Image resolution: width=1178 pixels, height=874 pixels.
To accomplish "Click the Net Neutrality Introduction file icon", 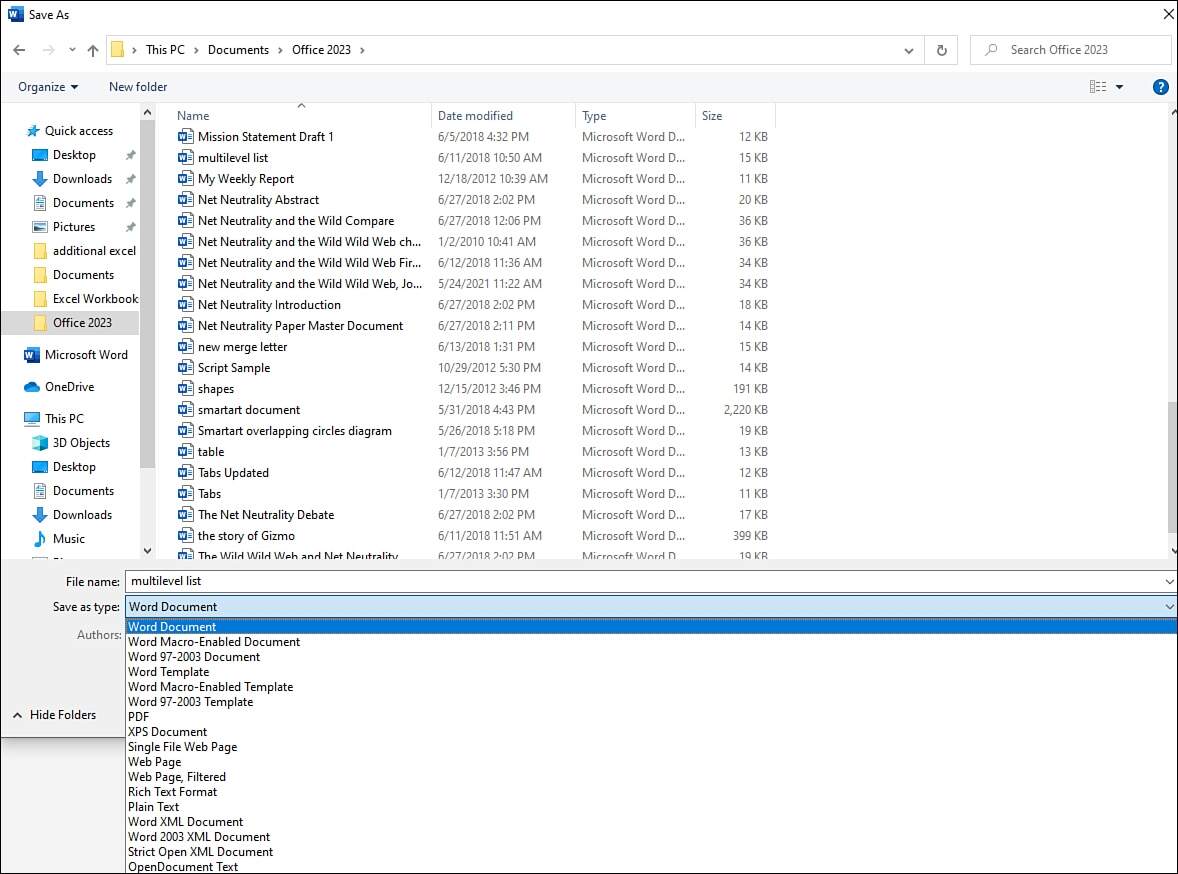I will pos(186,305).
